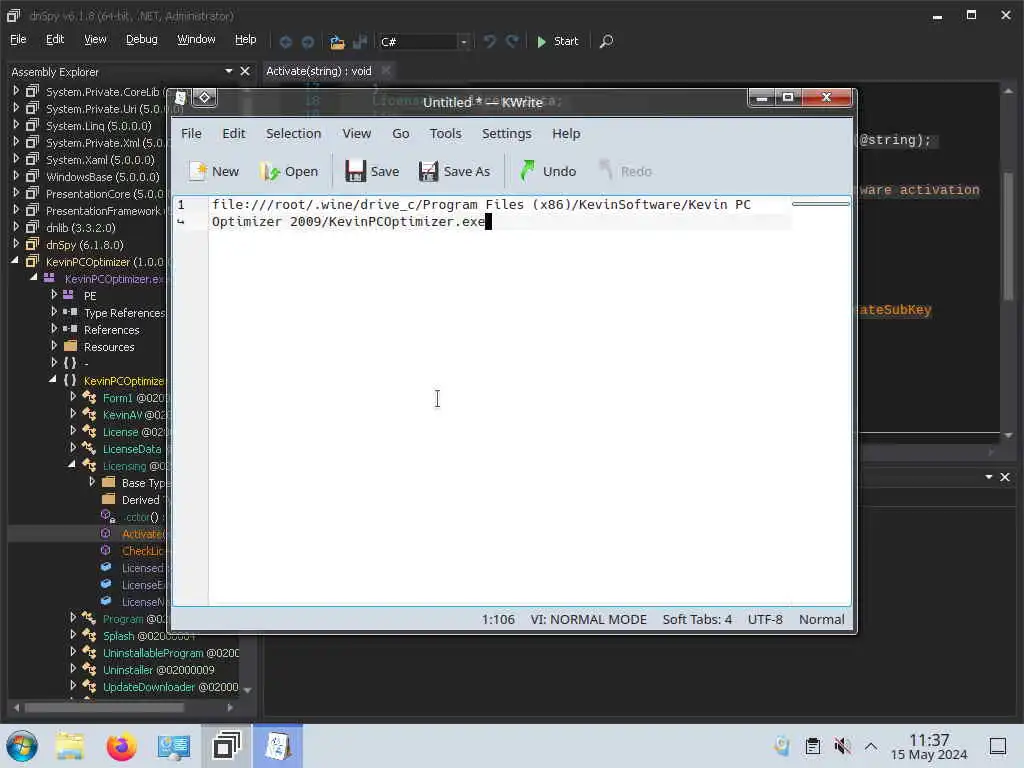Select the References tree item
This screenshot has height=768, width=1024.
click(111, 330)
